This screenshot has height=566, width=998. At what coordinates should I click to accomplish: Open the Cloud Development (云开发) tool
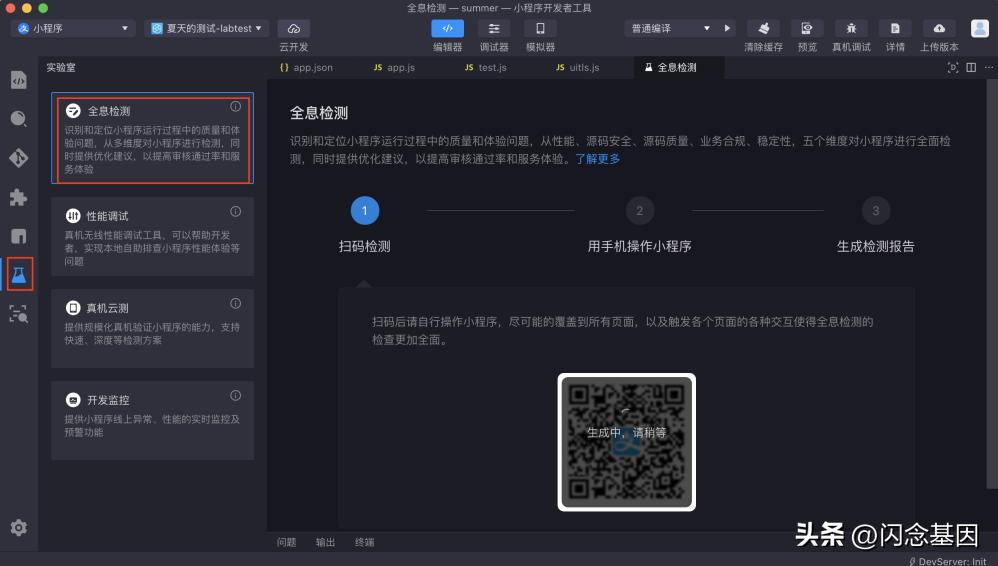[293, 29]
